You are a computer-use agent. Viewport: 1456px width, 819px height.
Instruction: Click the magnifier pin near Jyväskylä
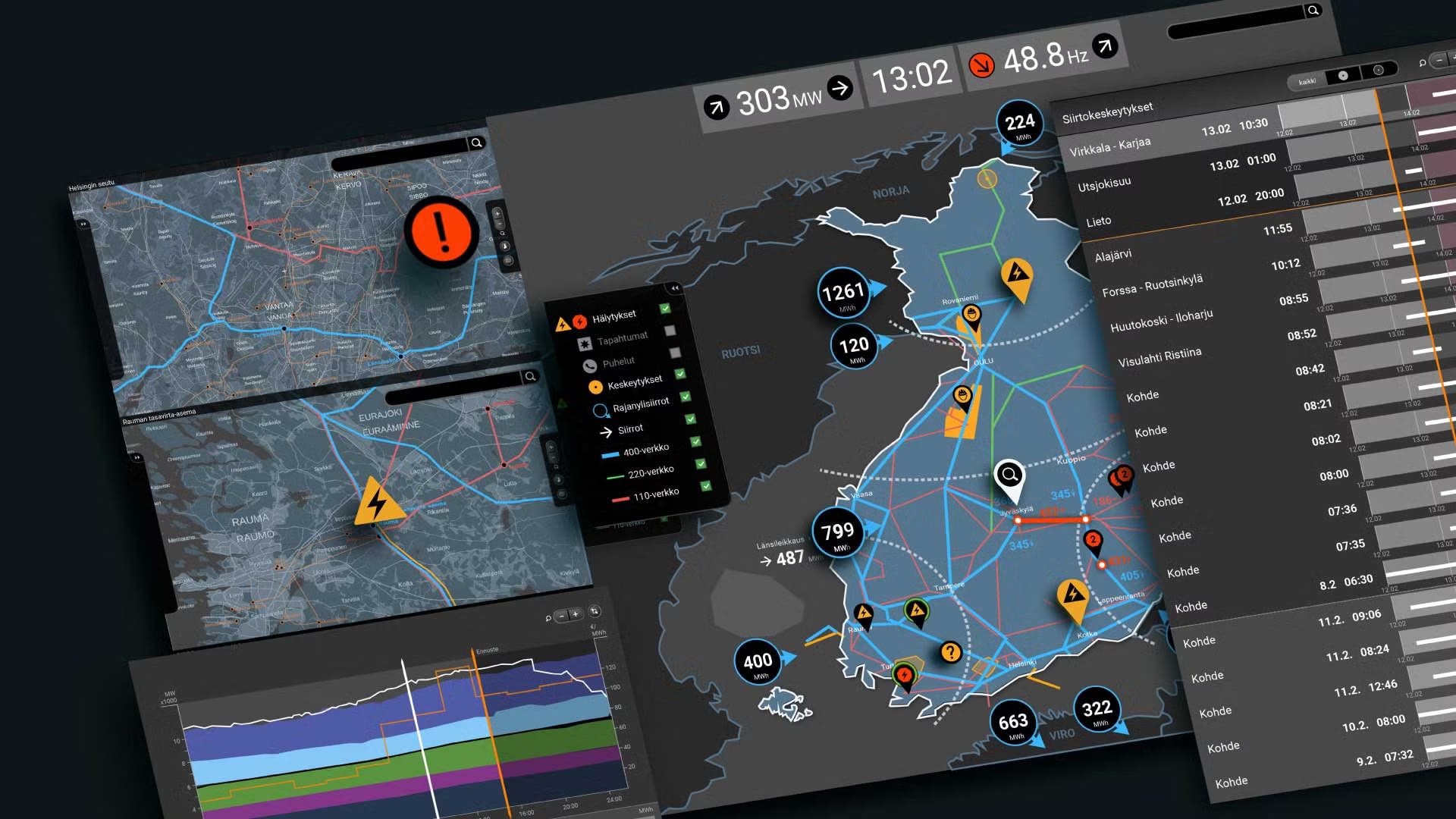tap(1009, 475)
